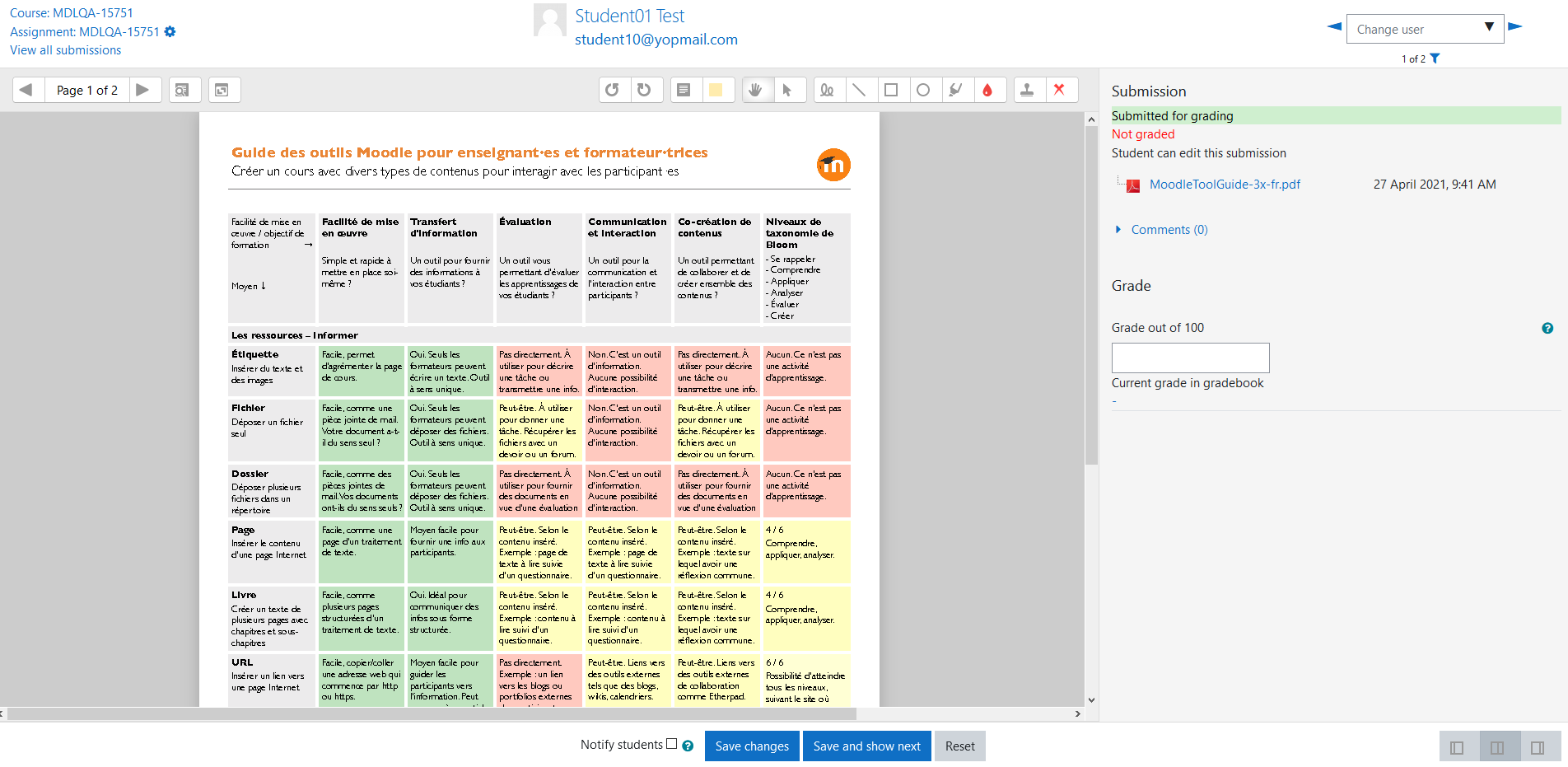This screenshot has width=1568, height=767.
Task: Open the user filter funnel icon
Action: tap(1435, 58)
